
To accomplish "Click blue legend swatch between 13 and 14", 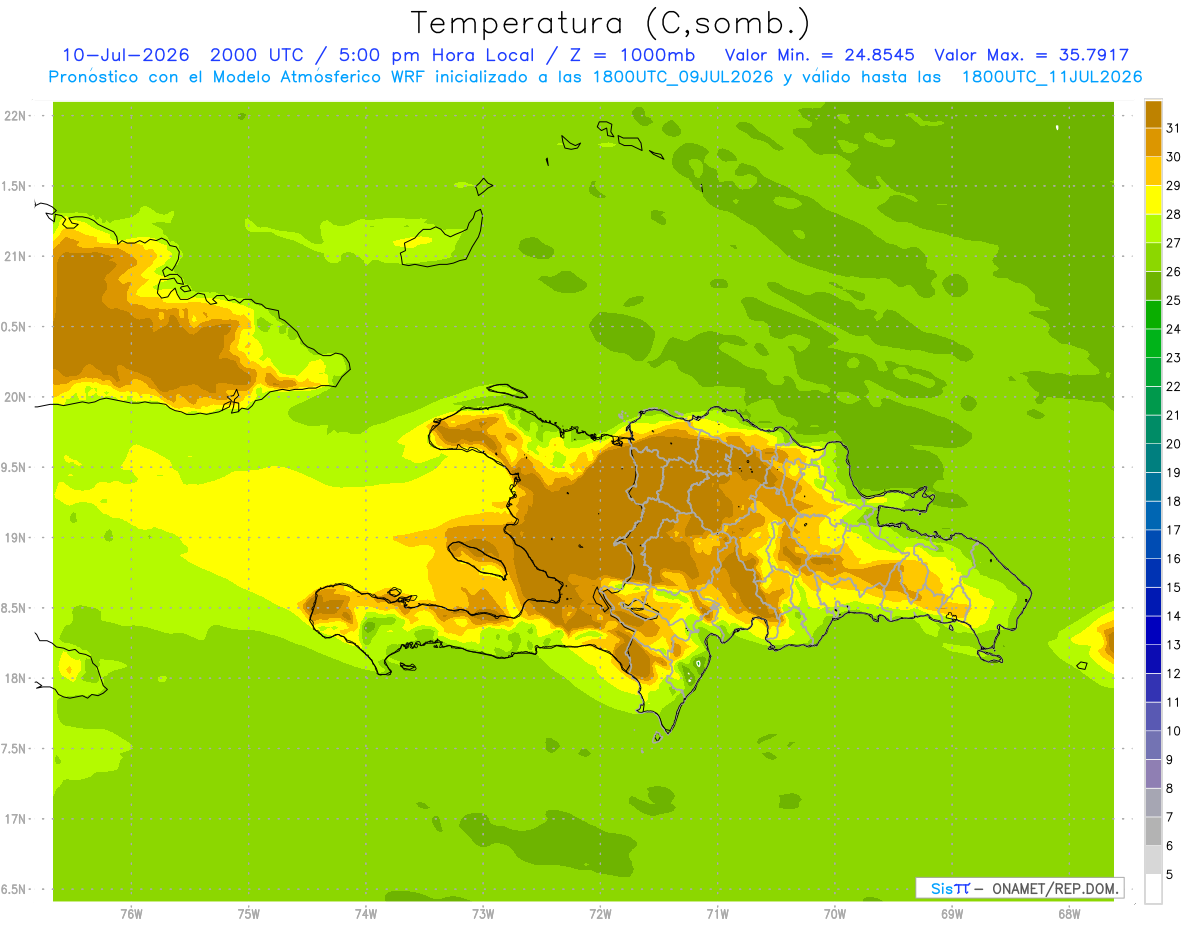I will [1153, 630].
